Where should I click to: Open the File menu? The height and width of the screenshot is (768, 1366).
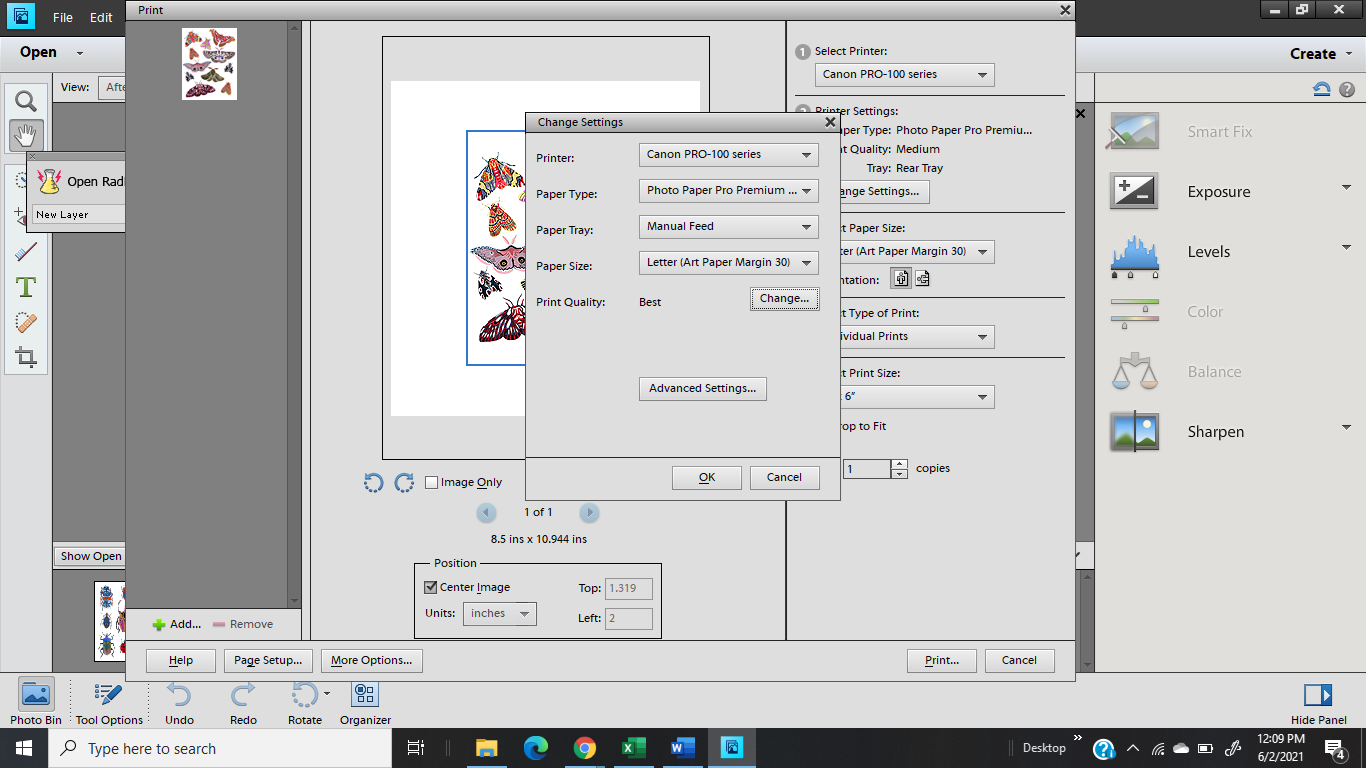63,18
